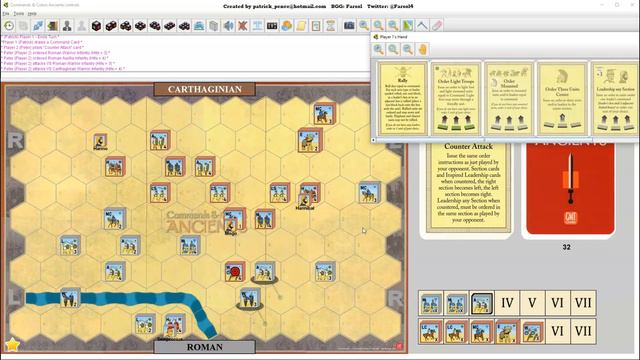Viewport: 640px width, 360px height.
Task: Select the Order Light Troops card
Action: tap(456, 98)
